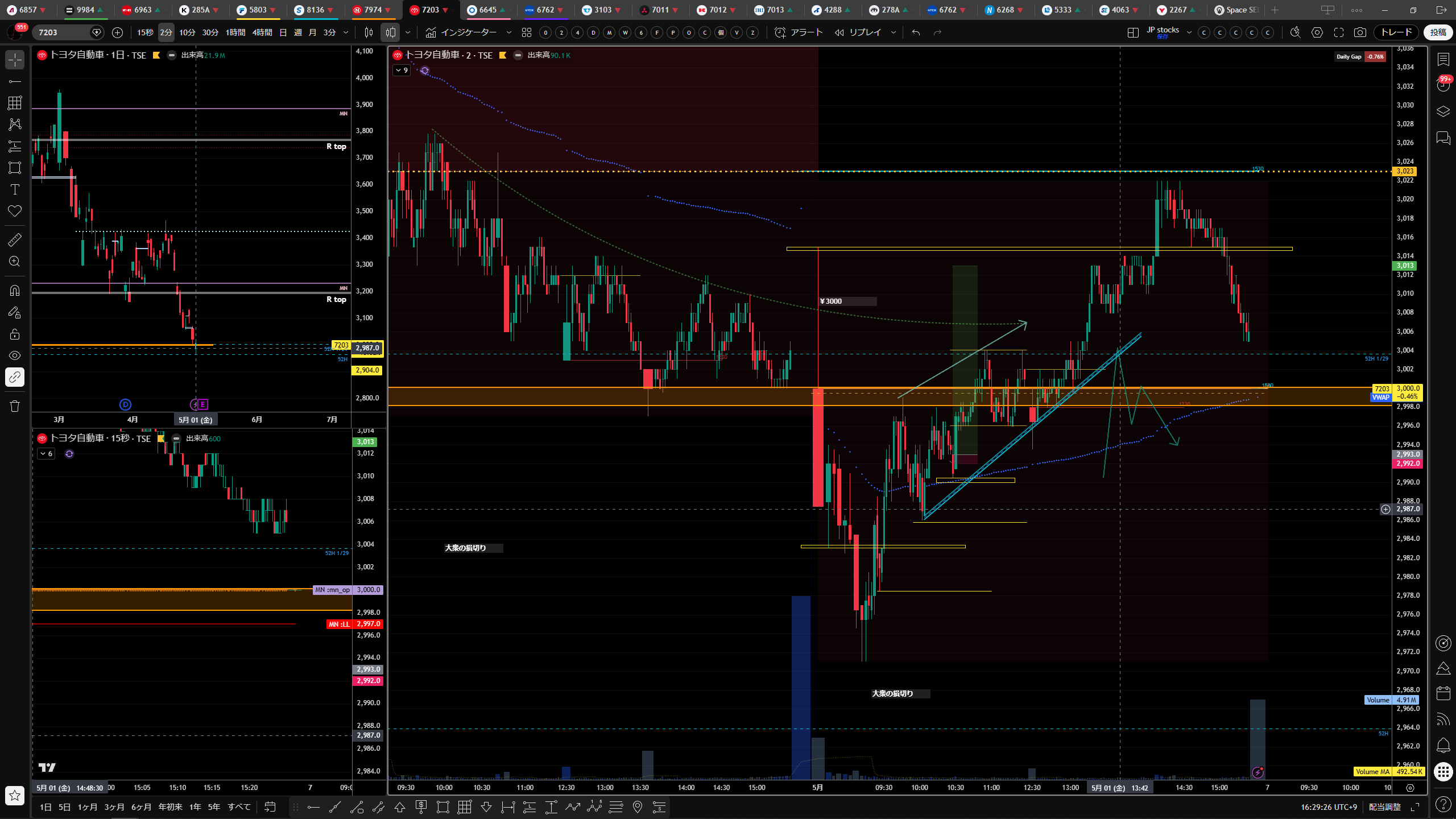Click the トレード button
Screen dimensions: 1456x819
click(x=1396, y=32)
